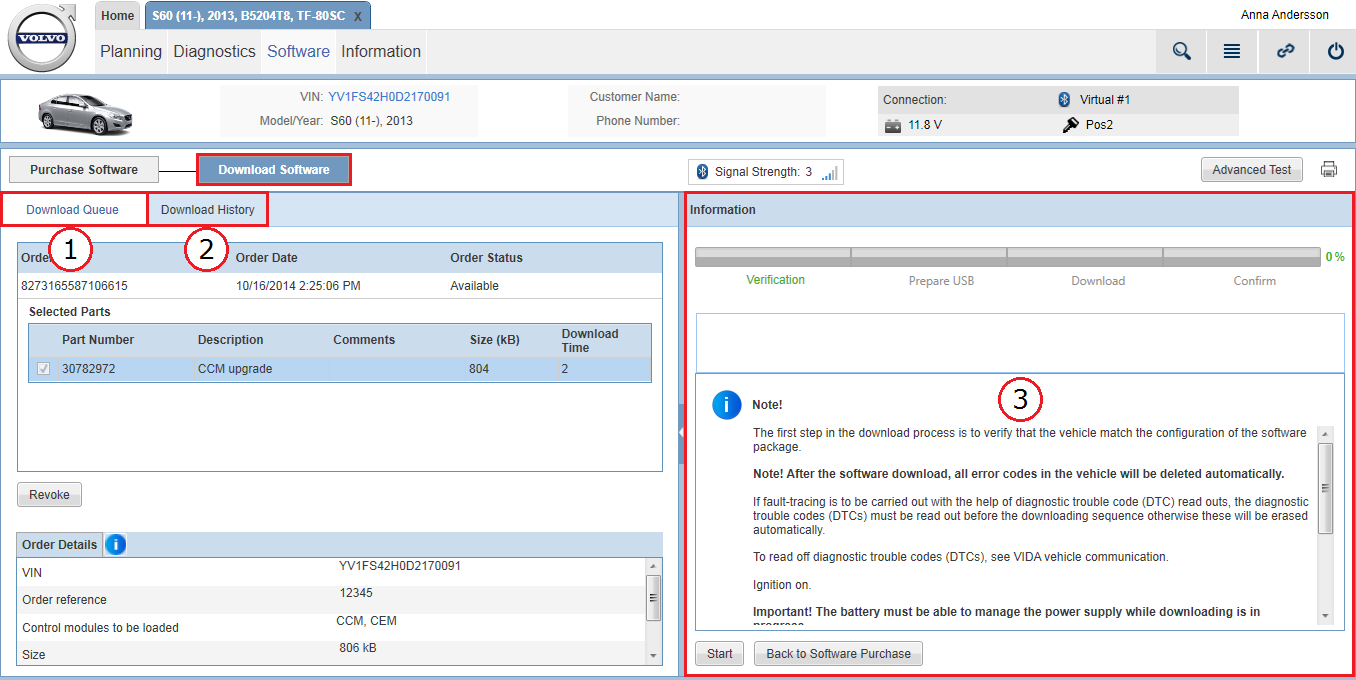The height and width of the screenshot is (680, 1356).
Task: Click the Part Number column header
Action: [98, 340]
